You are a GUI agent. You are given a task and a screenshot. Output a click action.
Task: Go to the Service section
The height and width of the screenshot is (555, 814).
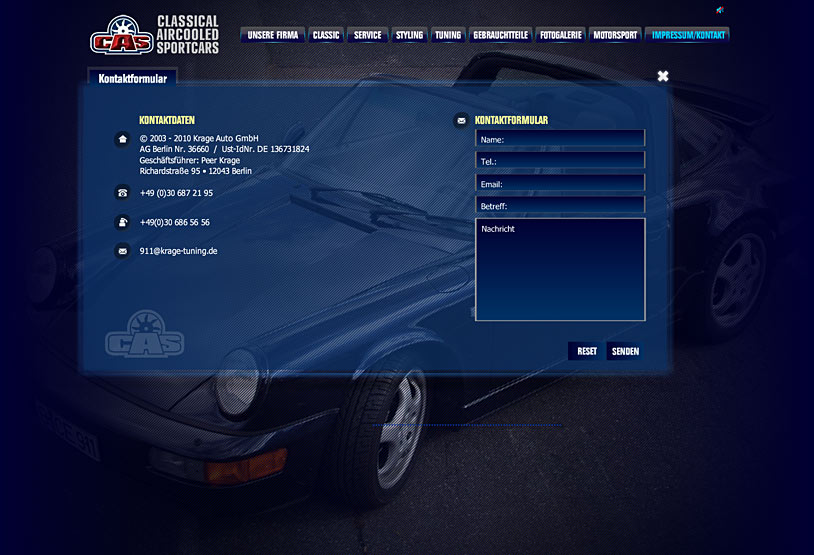pos(367,35)
